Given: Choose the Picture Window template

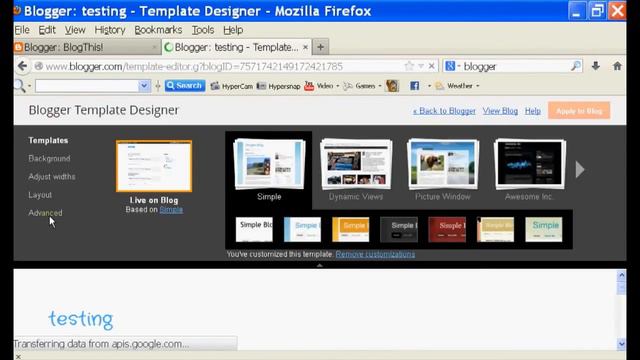Looking at the screenshot, I should [x=443, y=164].
